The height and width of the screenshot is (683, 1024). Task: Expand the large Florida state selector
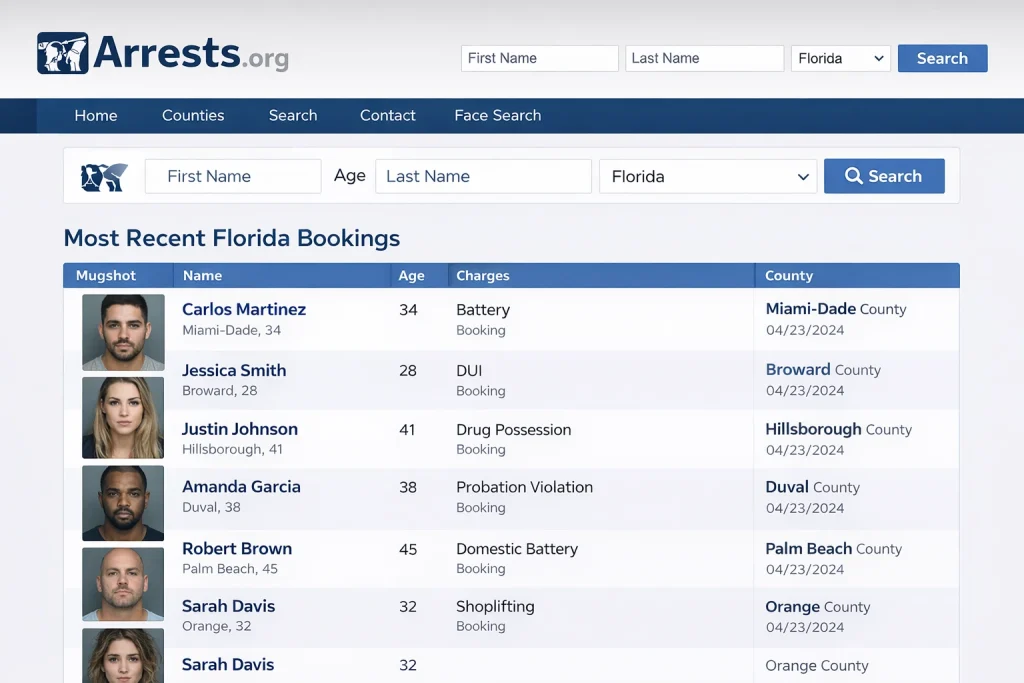point(708,176)
